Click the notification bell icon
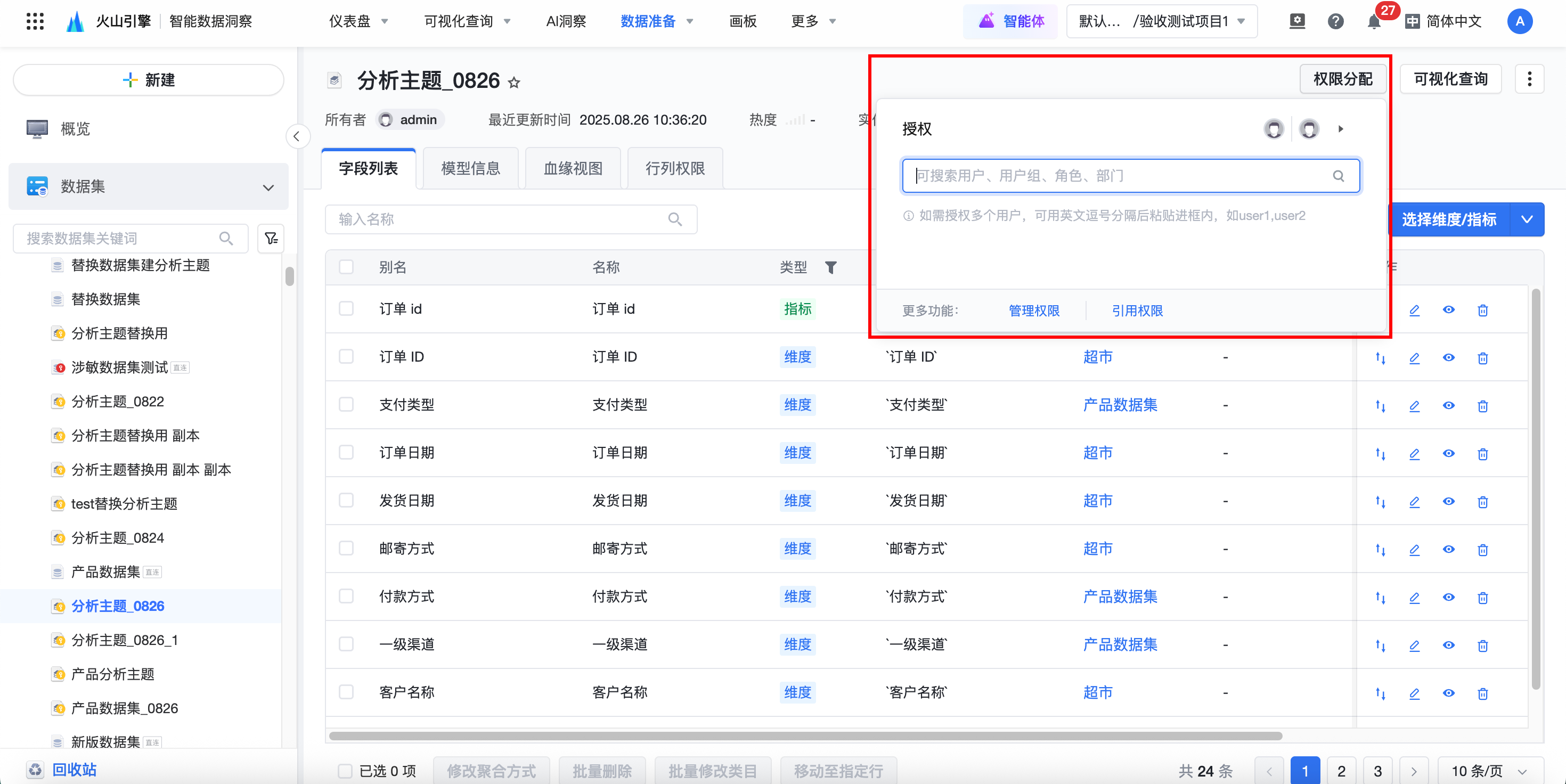Screen dimensions: 1566x784 coord(1373,22)
